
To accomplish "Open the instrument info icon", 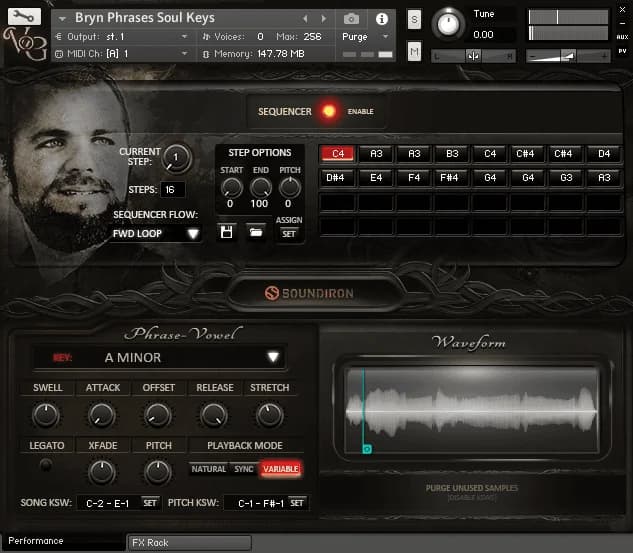I will 381,19.
